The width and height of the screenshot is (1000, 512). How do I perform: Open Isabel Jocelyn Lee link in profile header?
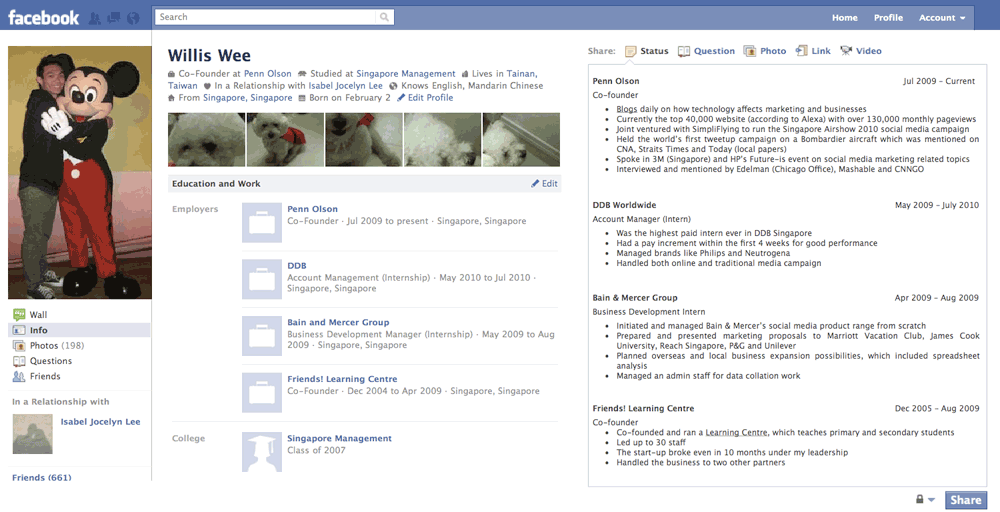click(x=346, y=85)
